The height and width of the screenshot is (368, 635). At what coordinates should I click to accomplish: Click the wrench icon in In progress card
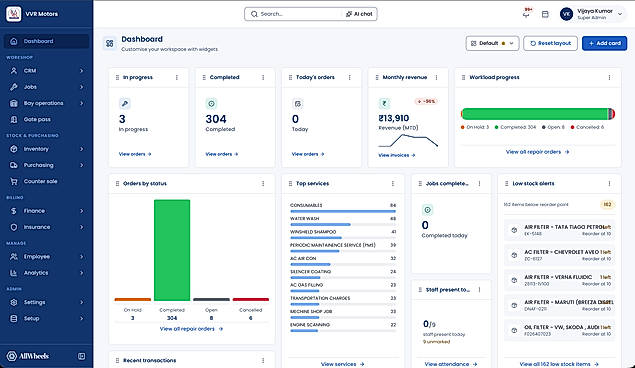pyautogui.click(x=125, y=104)
